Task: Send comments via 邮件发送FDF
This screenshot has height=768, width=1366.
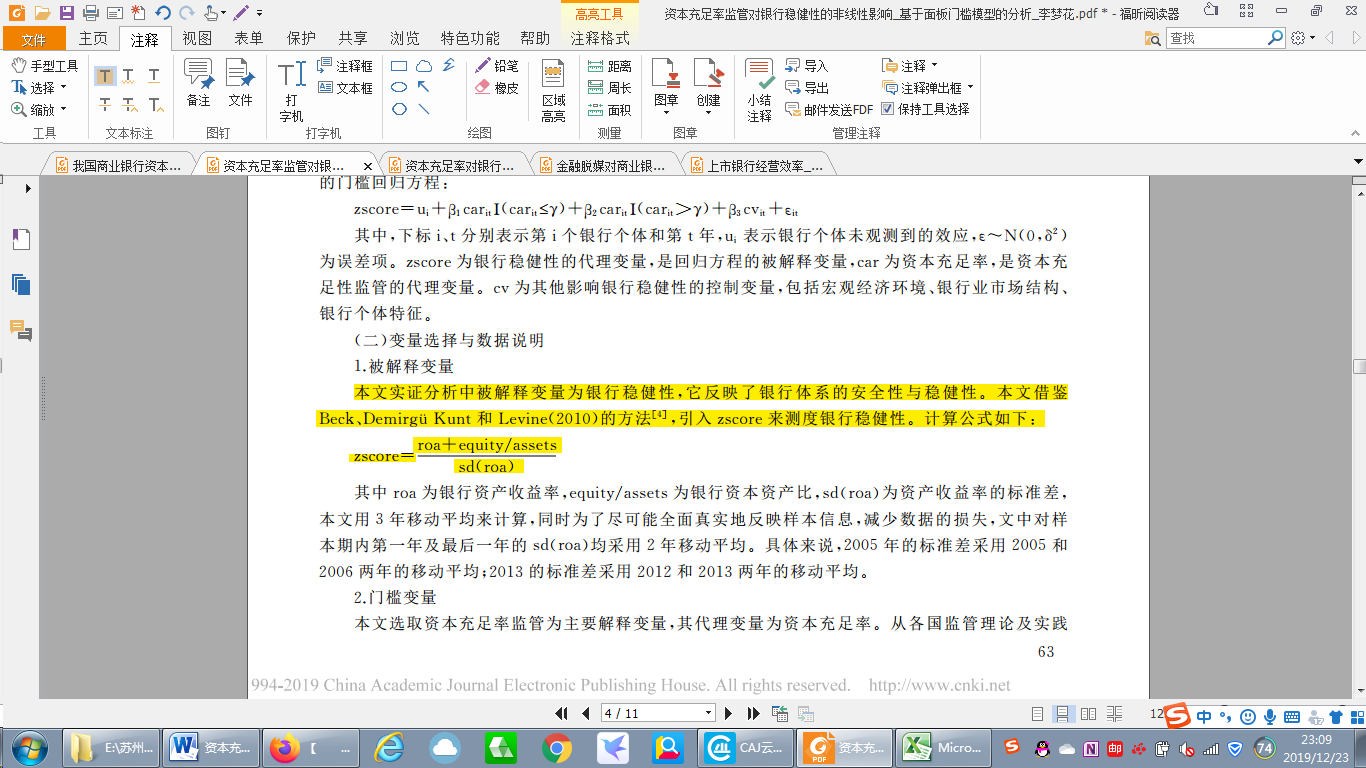Action: (829, 110)
